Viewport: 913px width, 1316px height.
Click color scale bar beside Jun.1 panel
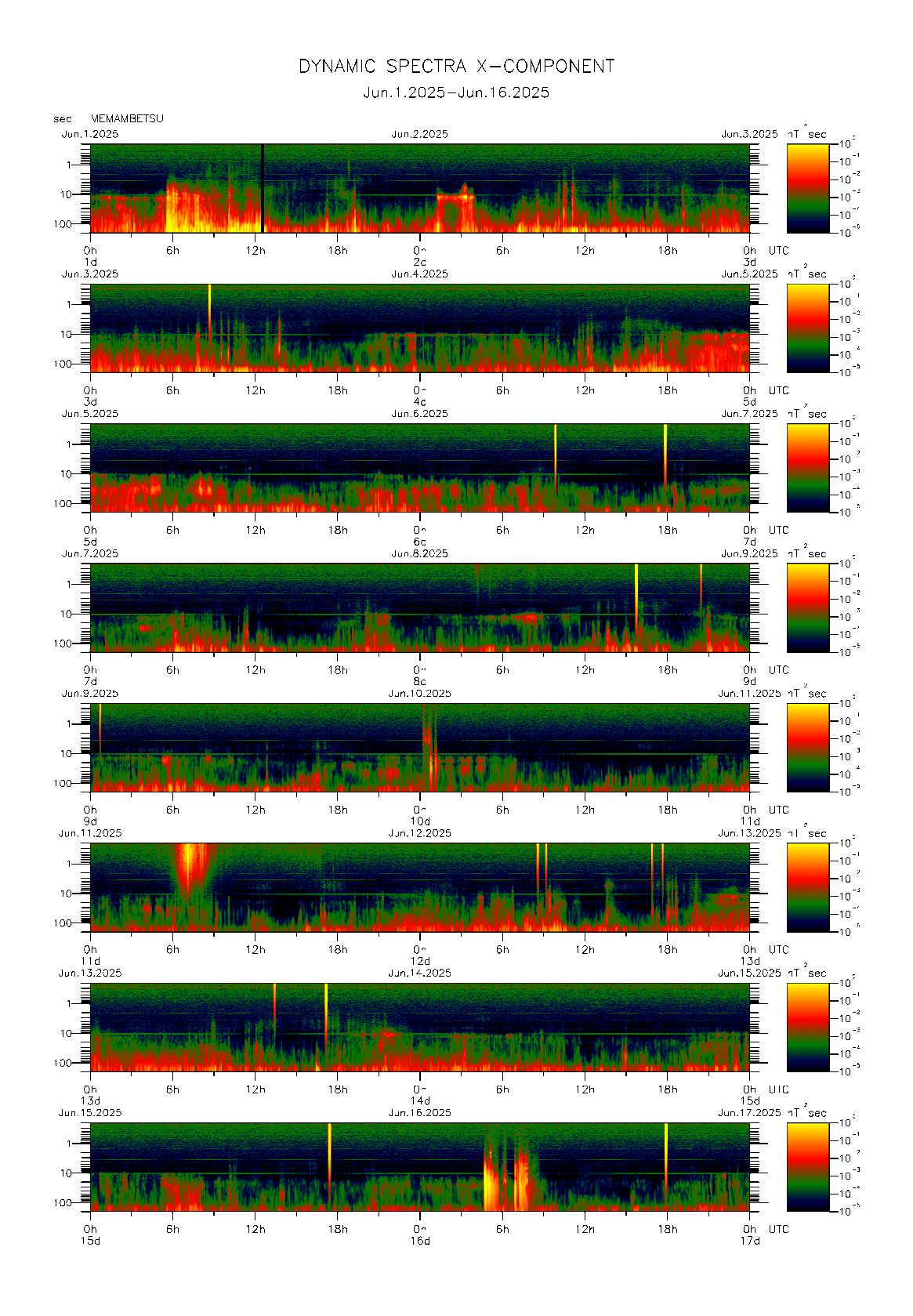point(808,188)
